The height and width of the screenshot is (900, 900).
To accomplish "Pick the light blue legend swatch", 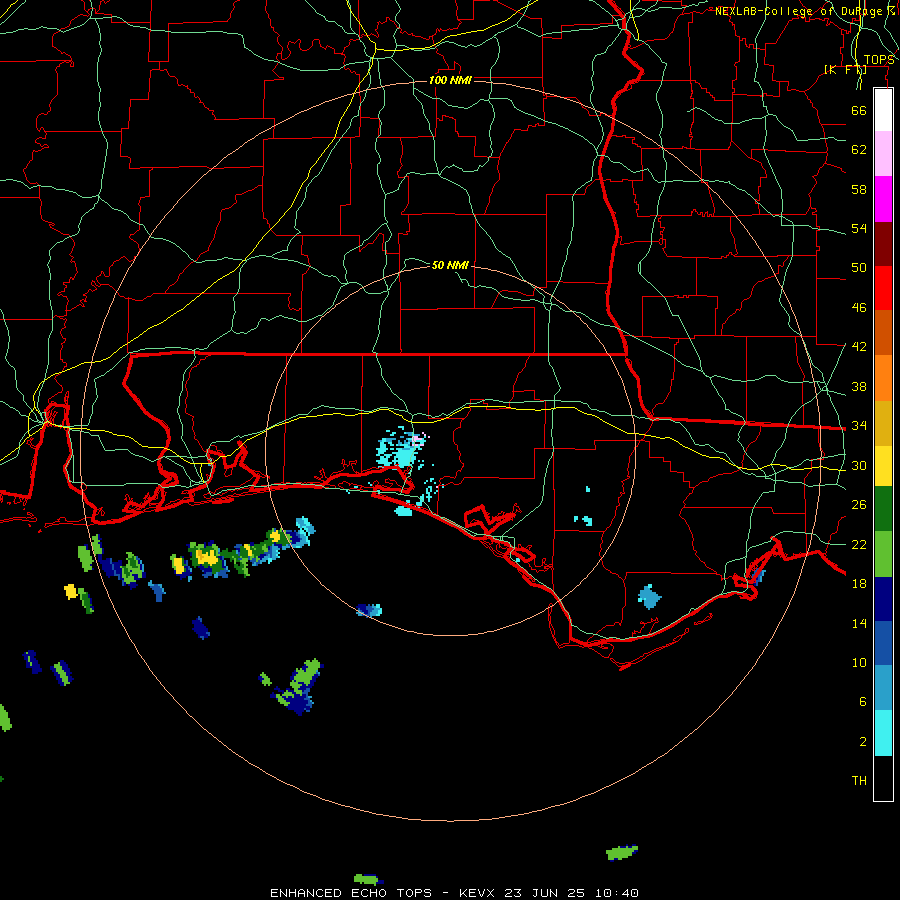I will tap(883, 688).
